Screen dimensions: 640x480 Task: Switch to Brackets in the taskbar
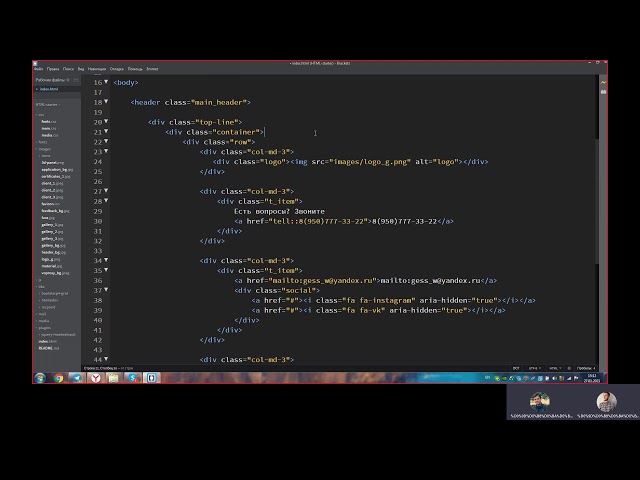151,378
